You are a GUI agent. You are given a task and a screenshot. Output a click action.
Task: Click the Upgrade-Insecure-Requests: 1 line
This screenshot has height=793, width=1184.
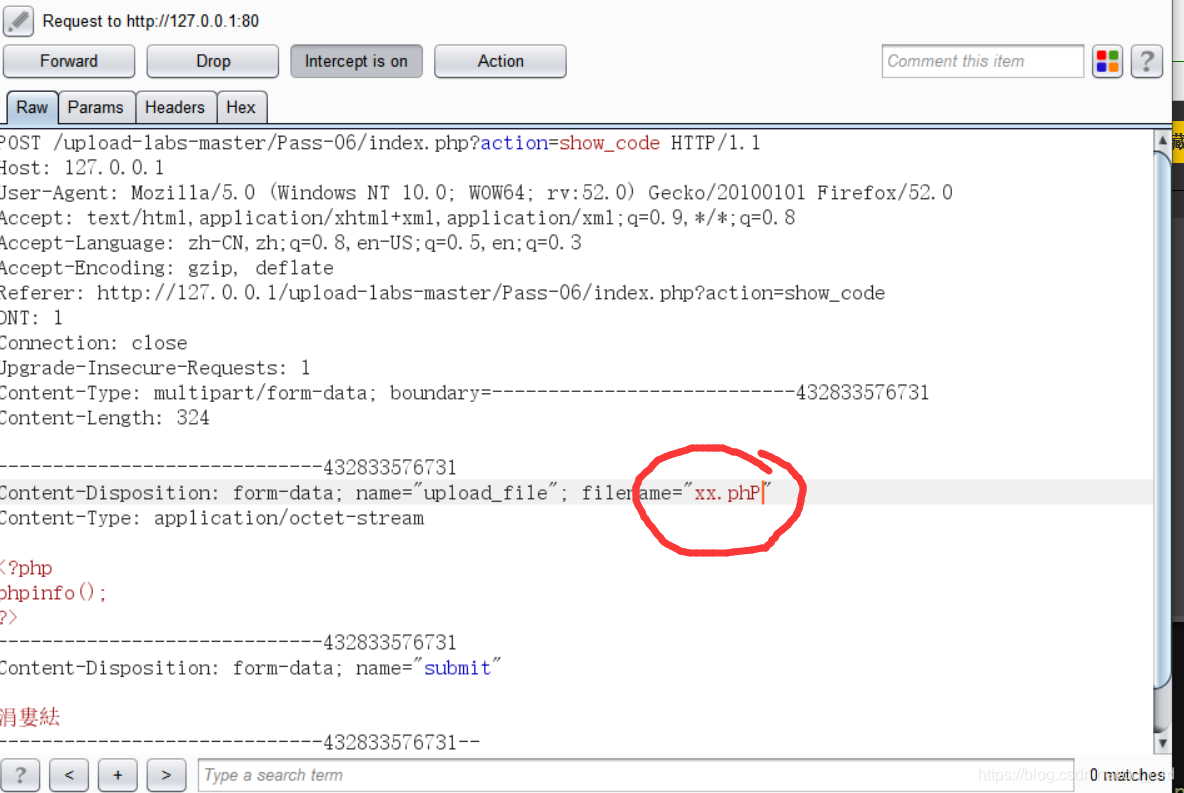156,368
